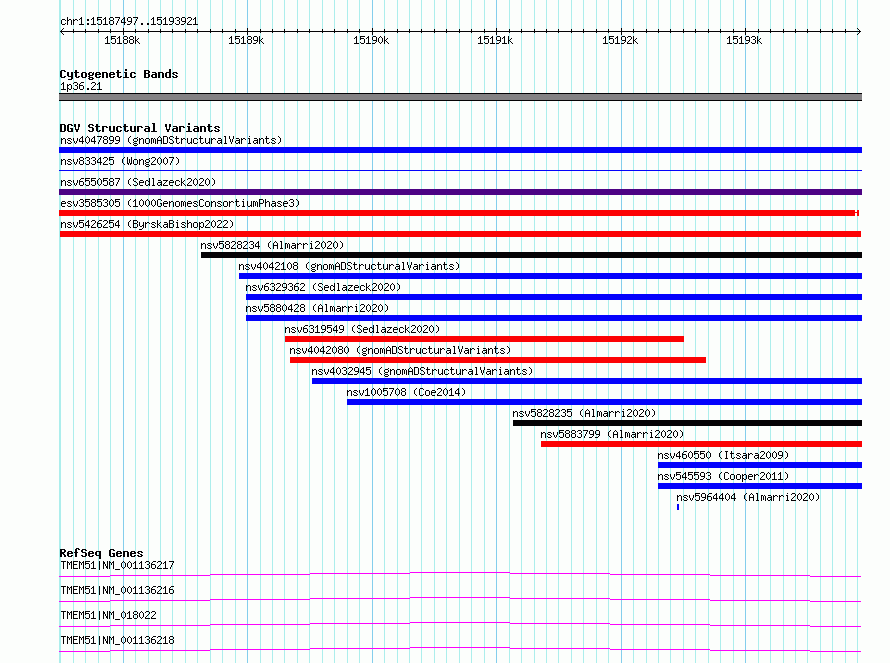Screen dimensions: 890x663
Task: Click nsv4042108 gnomAD variant label
Action: pos(349,266)
